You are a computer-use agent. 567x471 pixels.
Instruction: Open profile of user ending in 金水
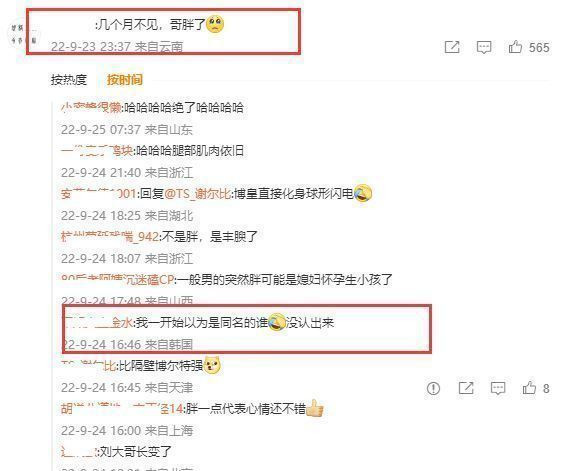[x=99, y=322]
